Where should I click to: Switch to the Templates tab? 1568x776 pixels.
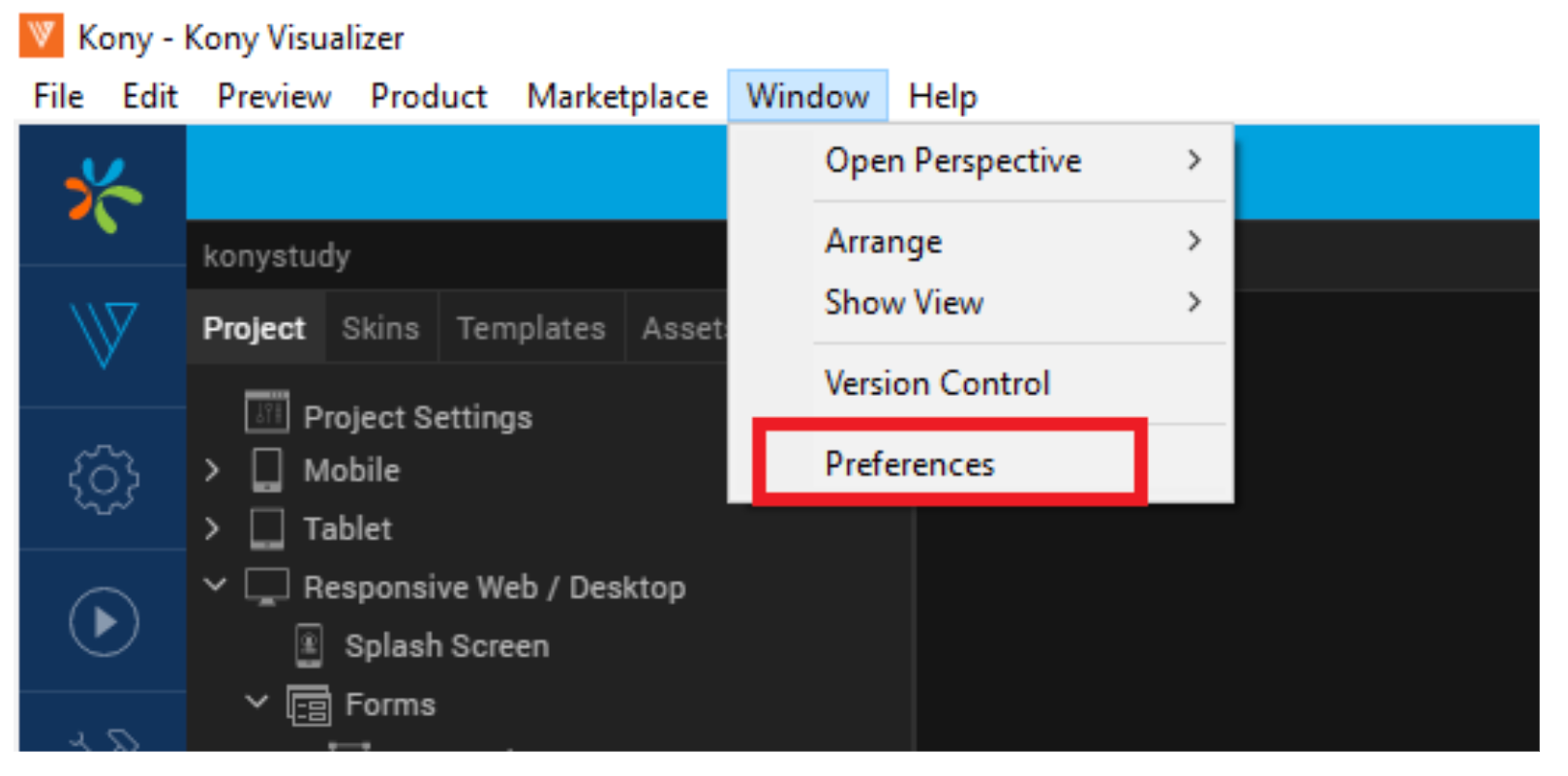[x=530, y=329]
